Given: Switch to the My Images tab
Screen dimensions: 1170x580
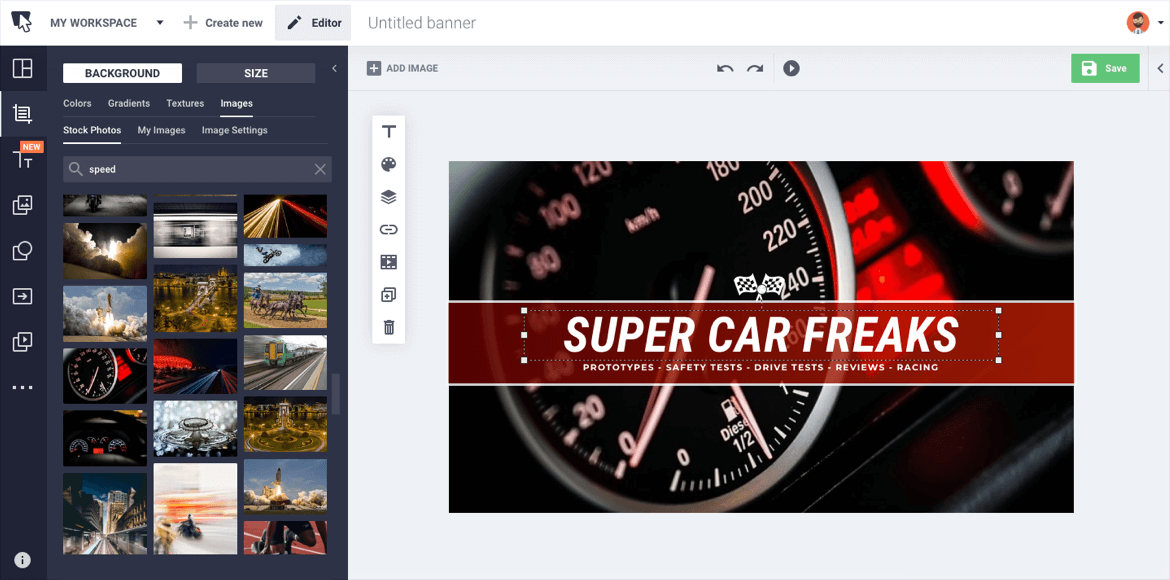Looking at the screenshot, I should click(x=161, y=130).
